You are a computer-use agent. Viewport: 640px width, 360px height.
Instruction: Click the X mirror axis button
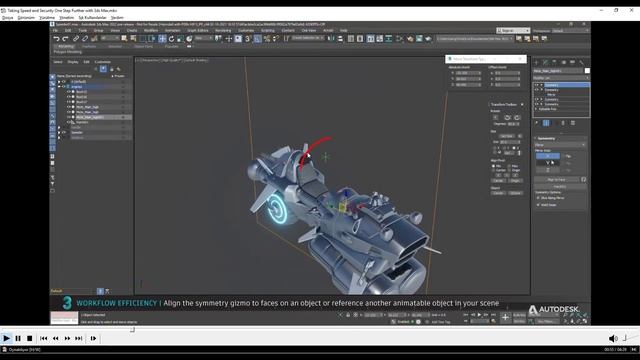tap(548, 156)
